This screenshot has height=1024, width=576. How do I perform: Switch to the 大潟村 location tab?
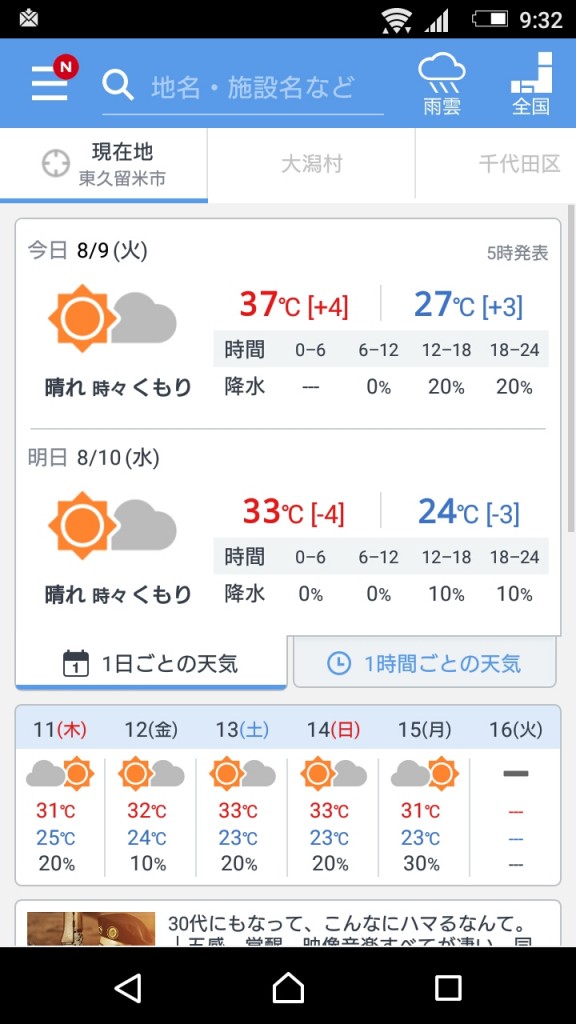coord(312,163)
